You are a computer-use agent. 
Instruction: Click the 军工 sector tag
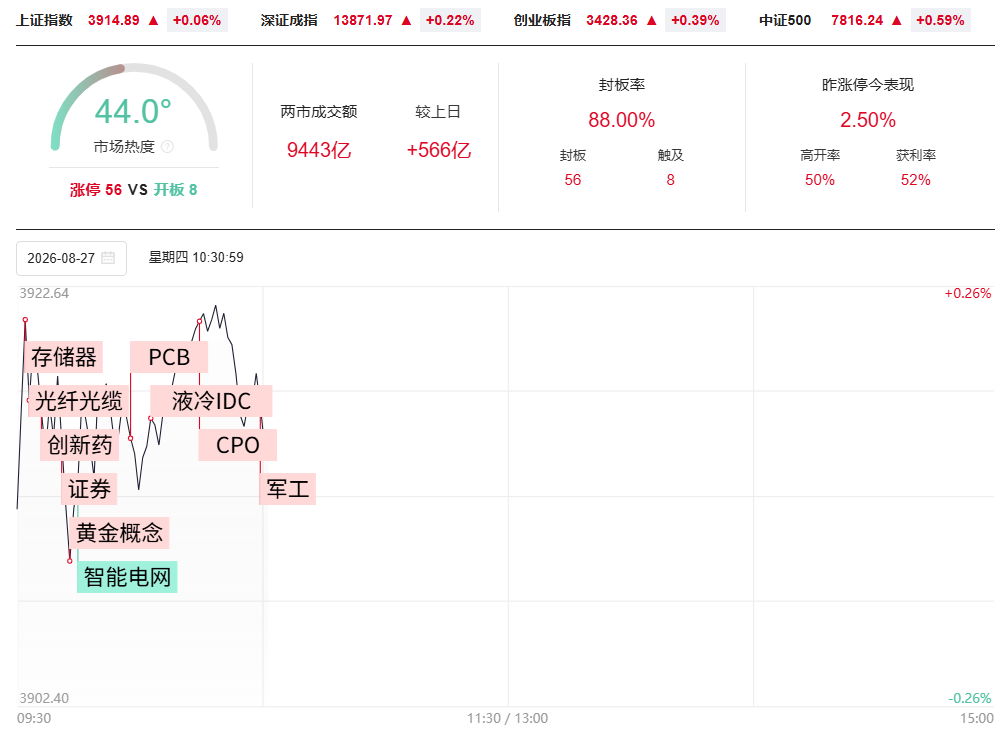[x=288, y=489]
